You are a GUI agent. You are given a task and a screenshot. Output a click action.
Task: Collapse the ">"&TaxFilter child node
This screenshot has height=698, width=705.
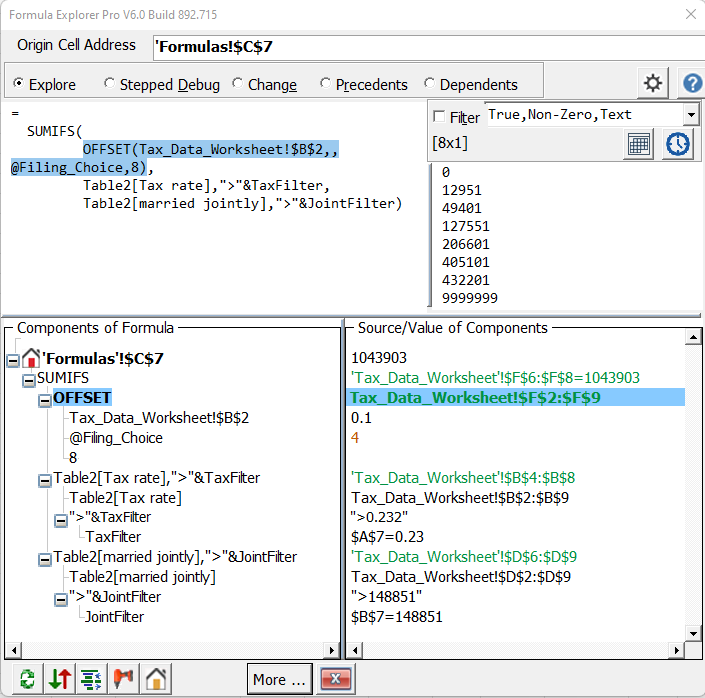[x=61, y=521]
